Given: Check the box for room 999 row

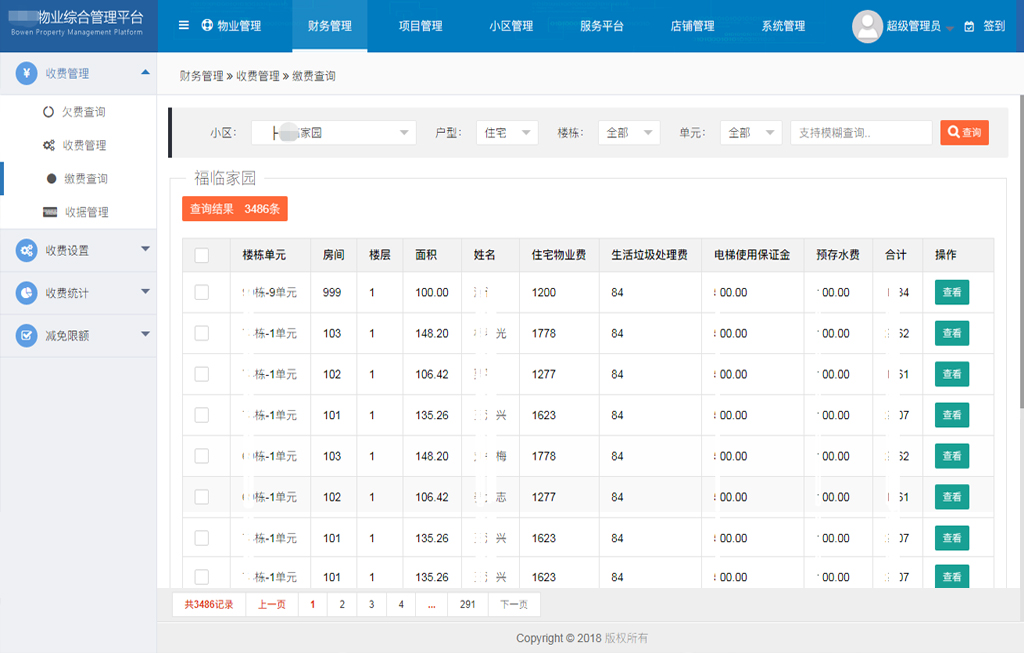Looking at the screenshot, I should (202, 292).
